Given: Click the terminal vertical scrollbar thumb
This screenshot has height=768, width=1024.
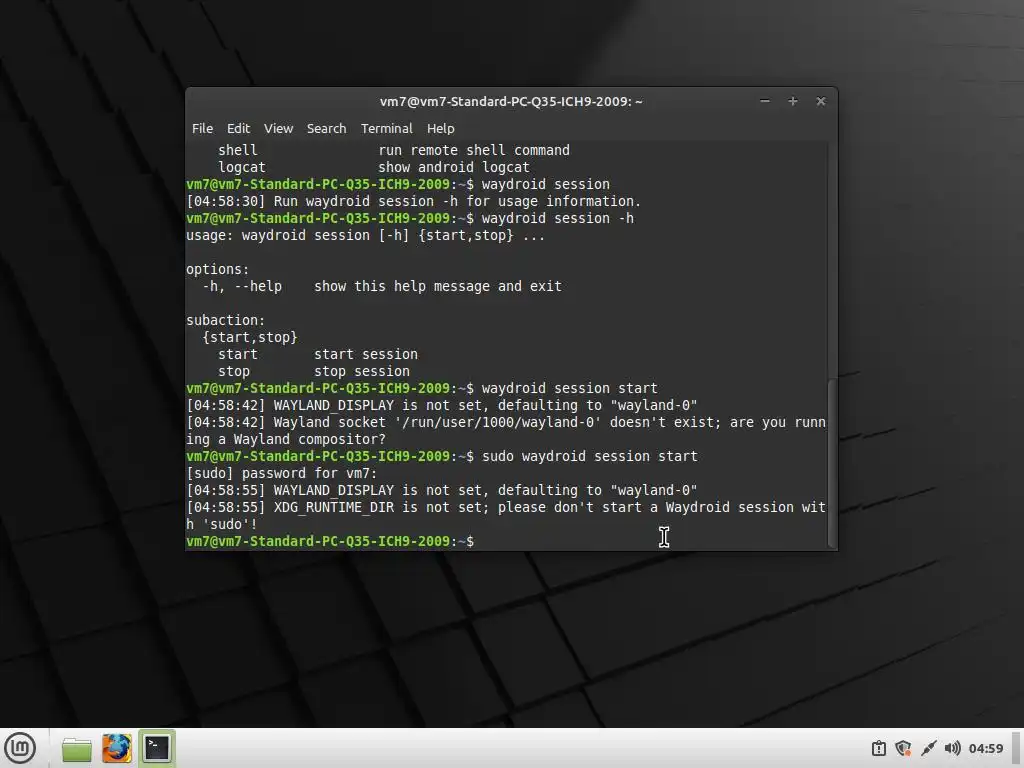Looking at the screenshot, I should (832, 462).
